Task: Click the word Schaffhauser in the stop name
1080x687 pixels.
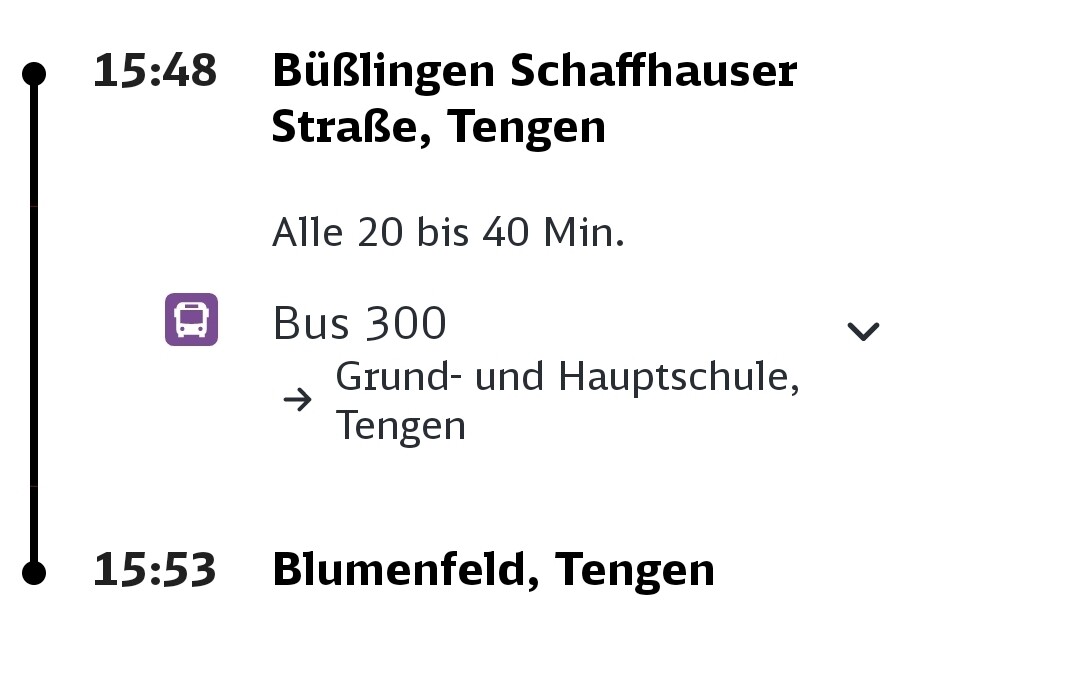Action: click(653, 72)
